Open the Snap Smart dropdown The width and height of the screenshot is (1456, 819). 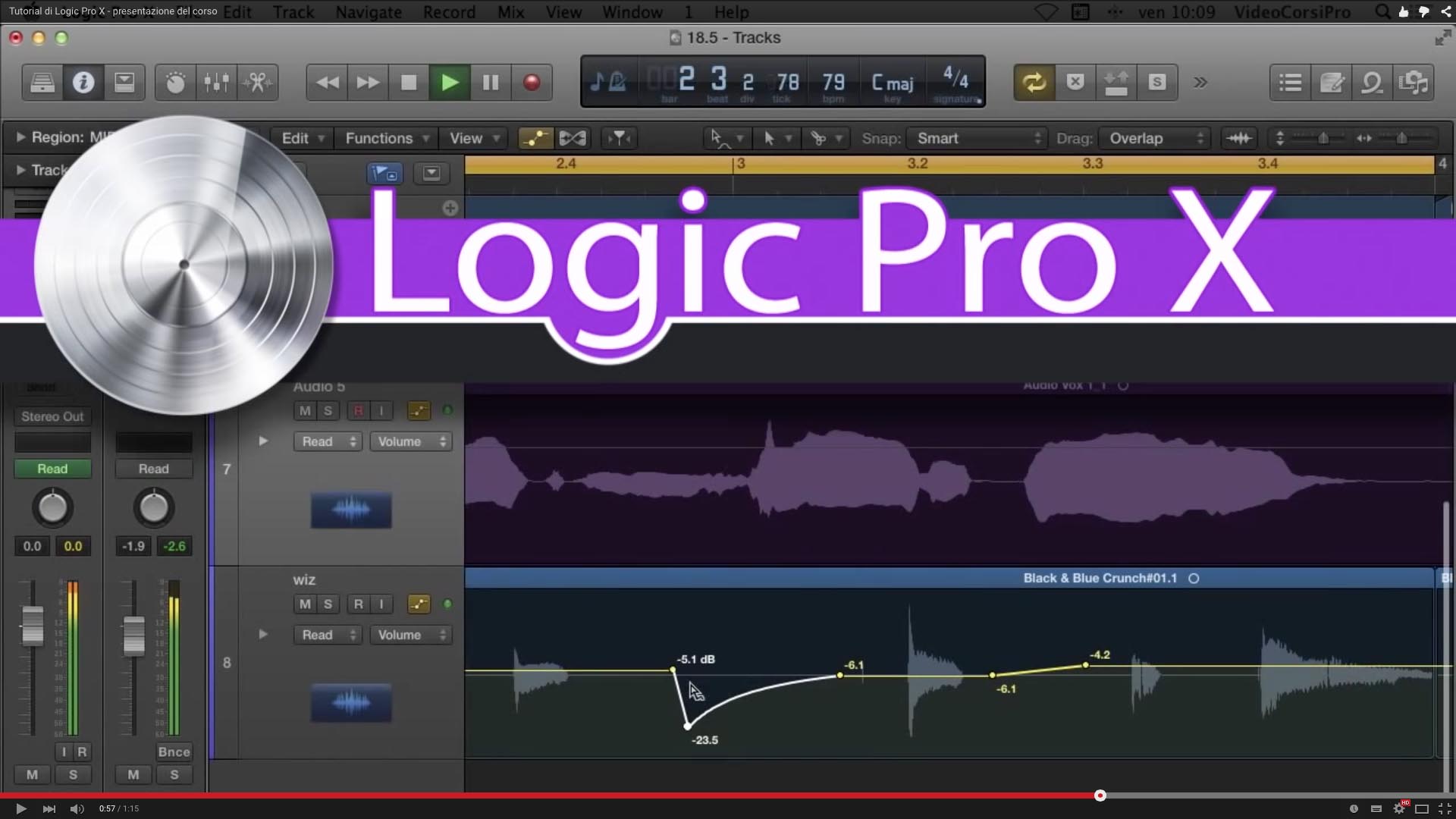[977, 138]
